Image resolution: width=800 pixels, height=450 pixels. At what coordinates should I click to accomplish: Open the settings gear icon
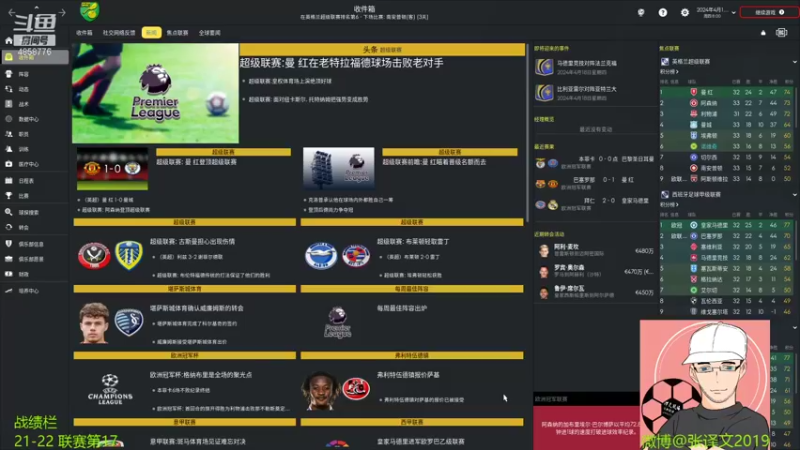click(684, 12)
